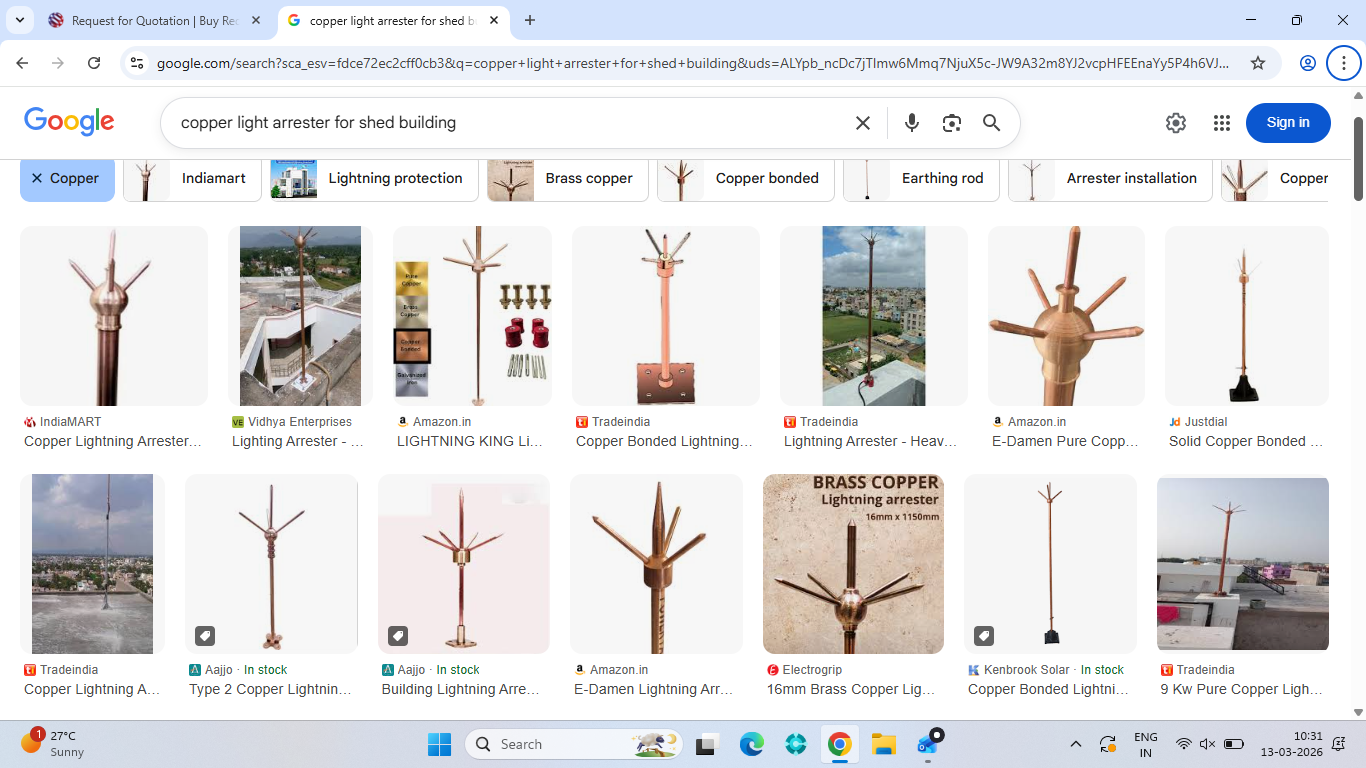This screenshot has width=1366, height=768.
Task: Click the blue Sign in button
Action: point(1287,123)
